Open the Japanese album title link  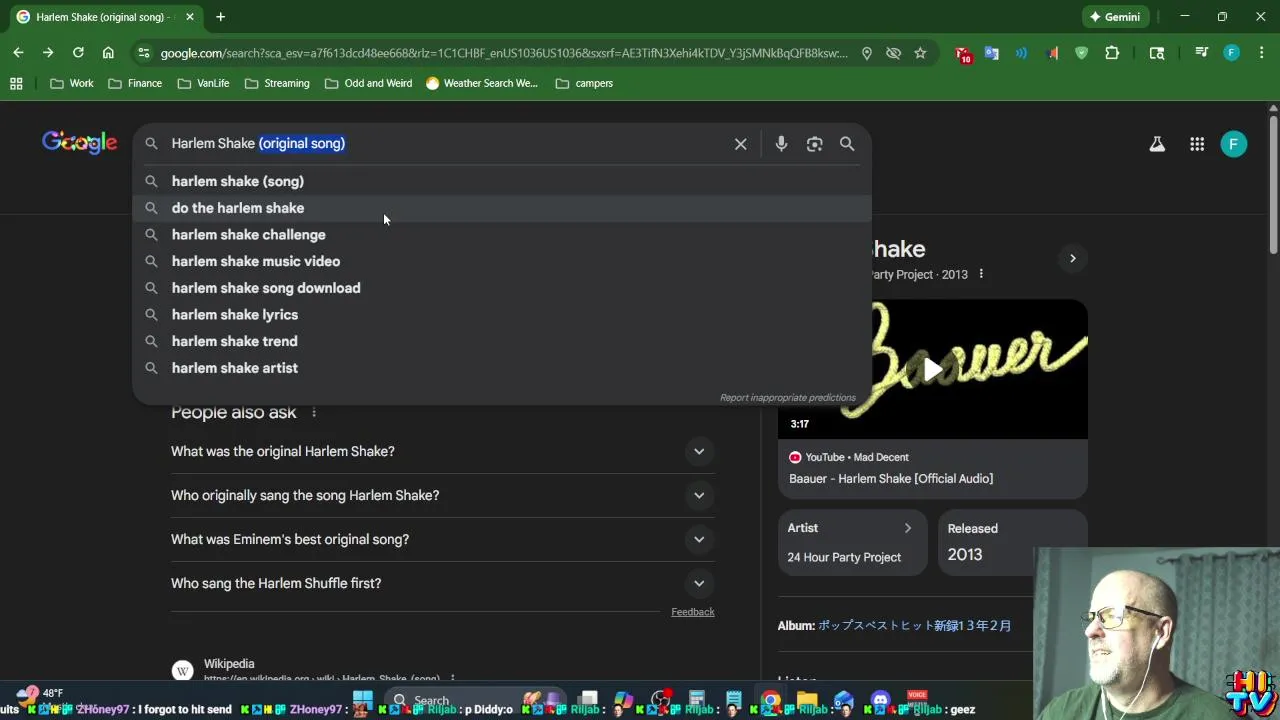click(915, 626)
